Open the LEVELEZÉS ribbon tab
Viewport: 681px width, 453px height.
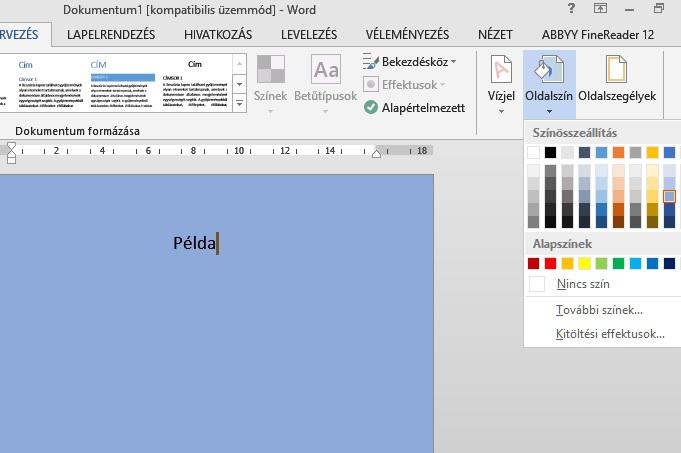(309, 35)
